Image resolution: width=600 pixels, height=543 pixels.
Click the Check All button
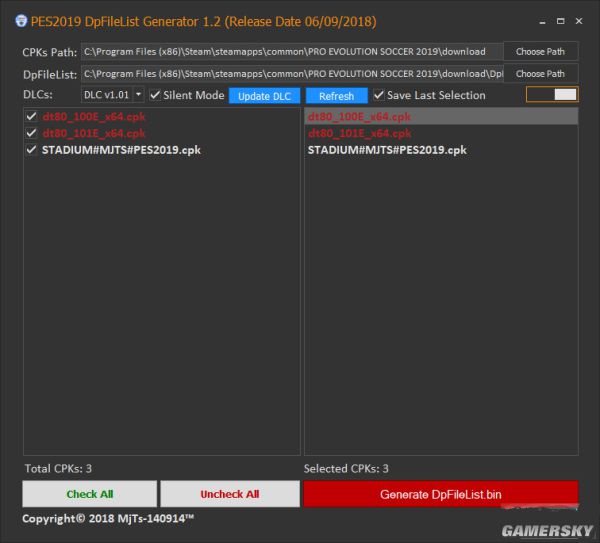[90, 494]
